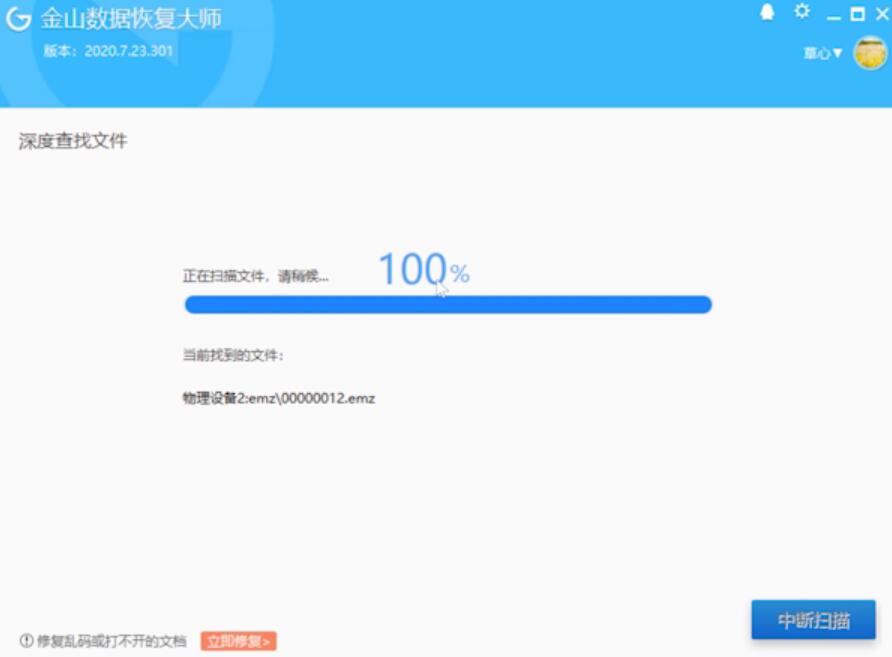Click the text 物理设备2:emz\00000012.emz
The image size is (892, 657).
[x=279, y=398]
